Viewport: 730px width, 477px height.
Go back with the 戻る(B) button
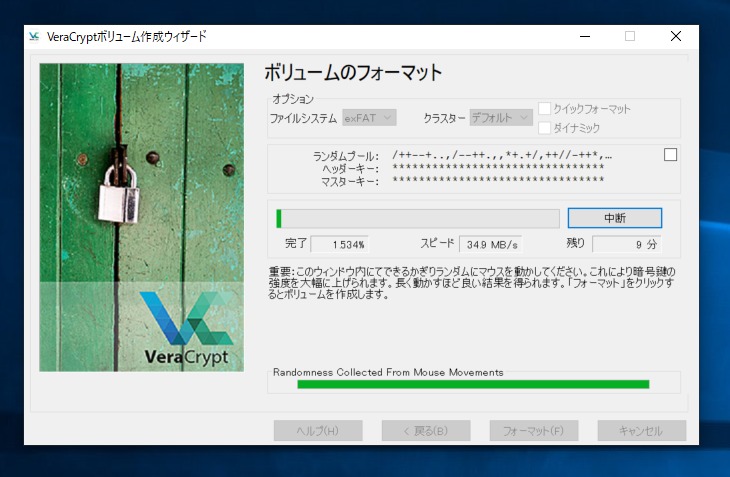pyautogui.click(x=426, y=431)
